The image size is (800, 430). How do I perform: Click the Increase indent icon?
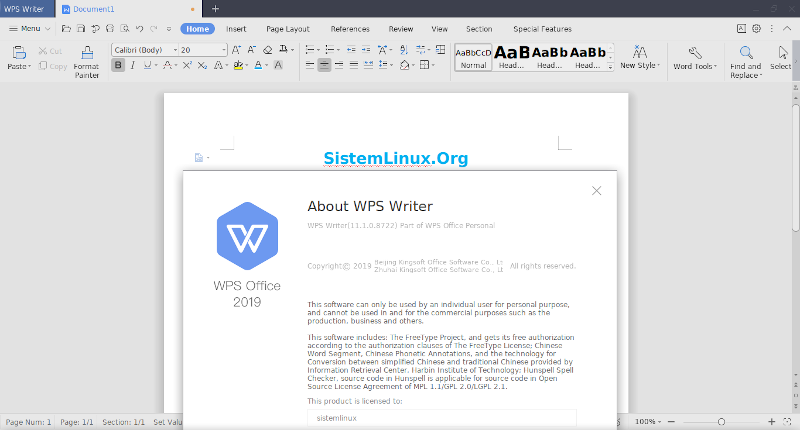point(366,49)
